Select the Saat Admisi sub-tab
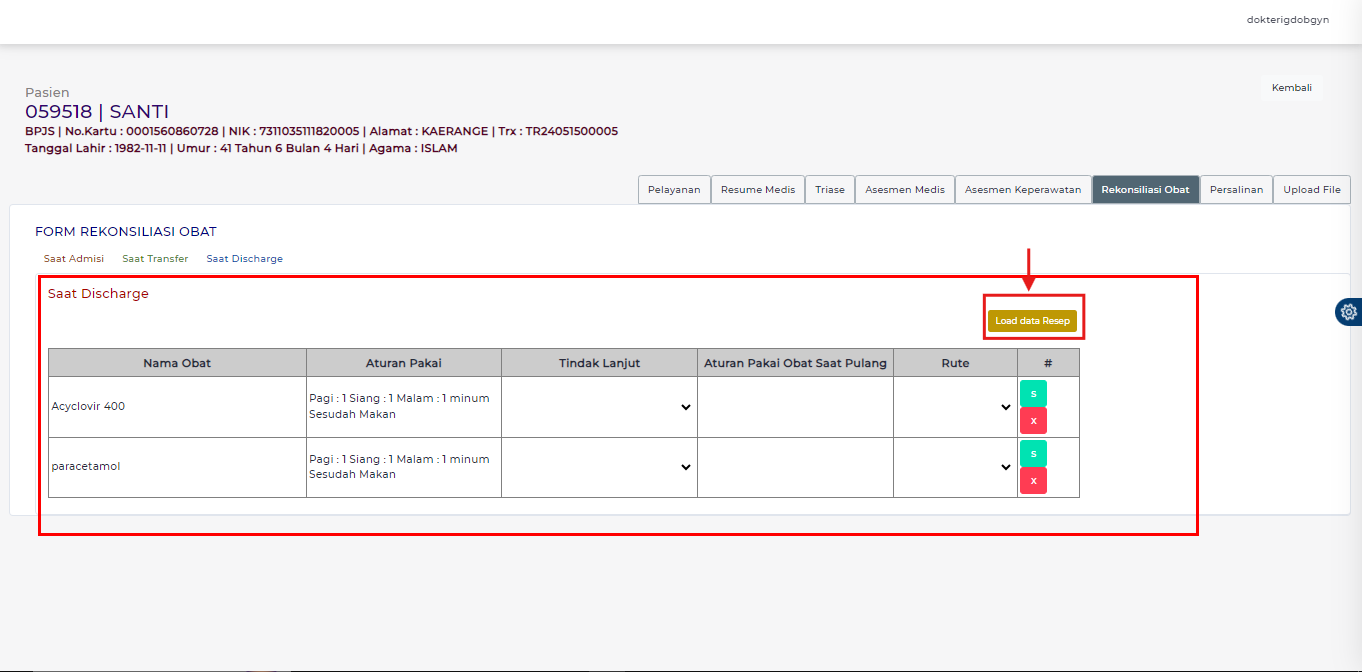Viewport: 1362px width, 672px height. coord(73,259)
